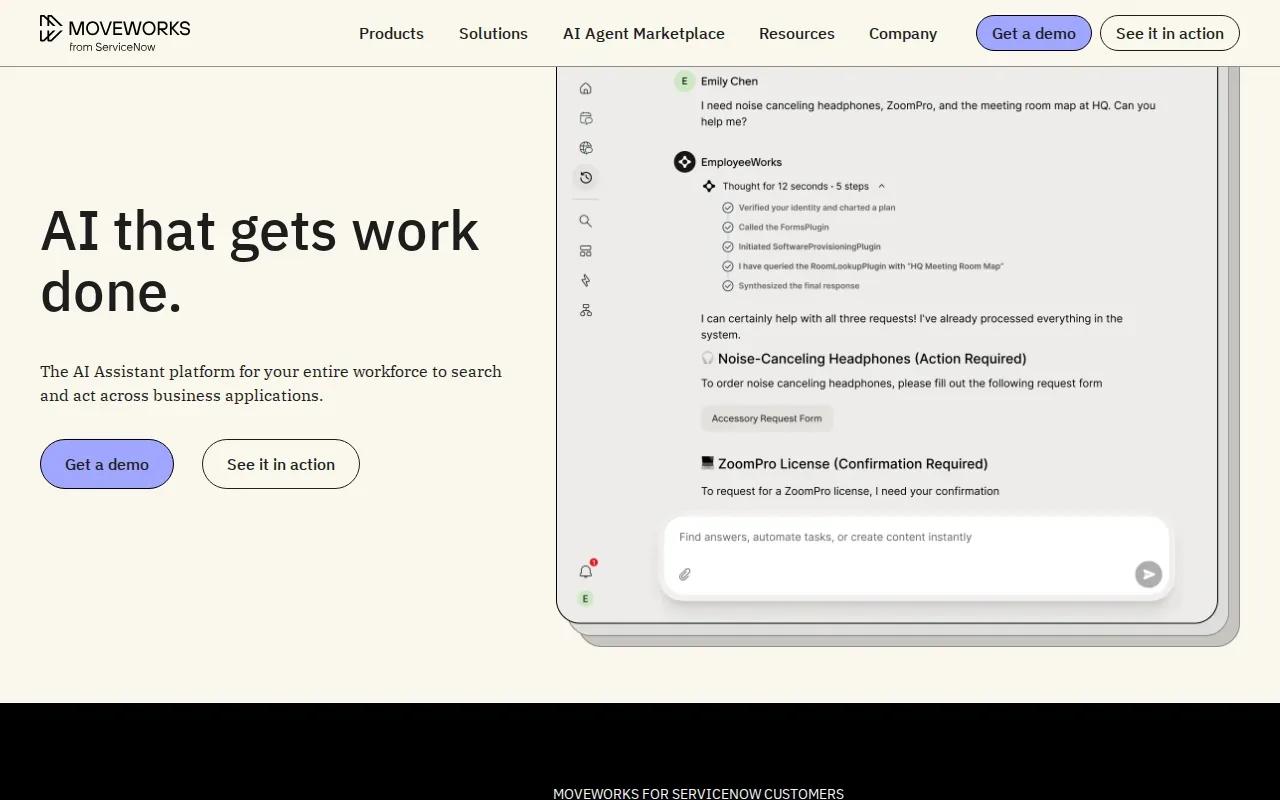Click Get a demo in the header

click(x=1034, y=33)
